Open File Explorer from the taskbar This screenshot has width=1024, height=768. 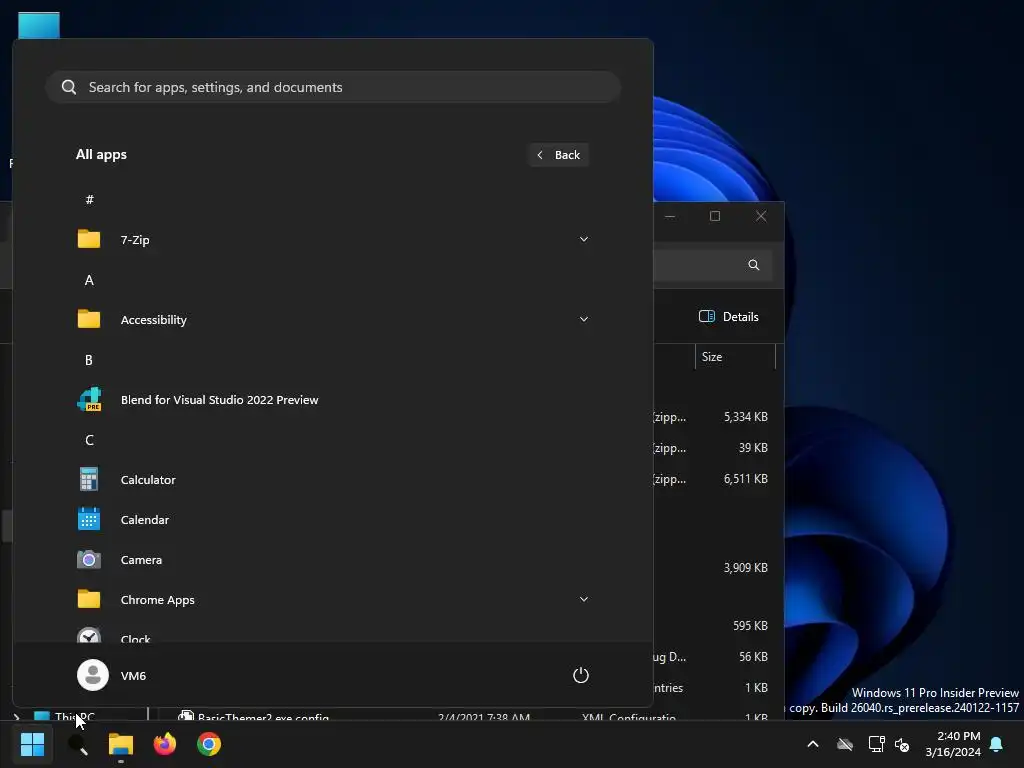(x=121, y=744)
